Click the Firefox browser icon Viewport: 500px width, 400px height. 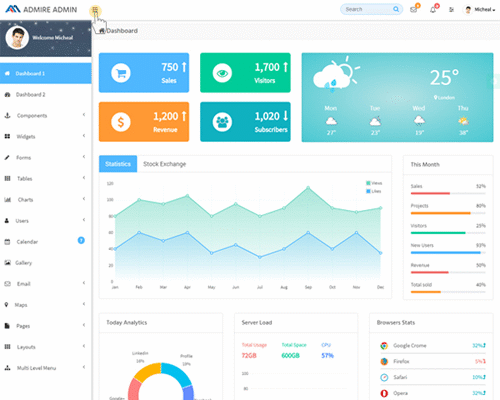pyautogui.click(x=384, y=361)
